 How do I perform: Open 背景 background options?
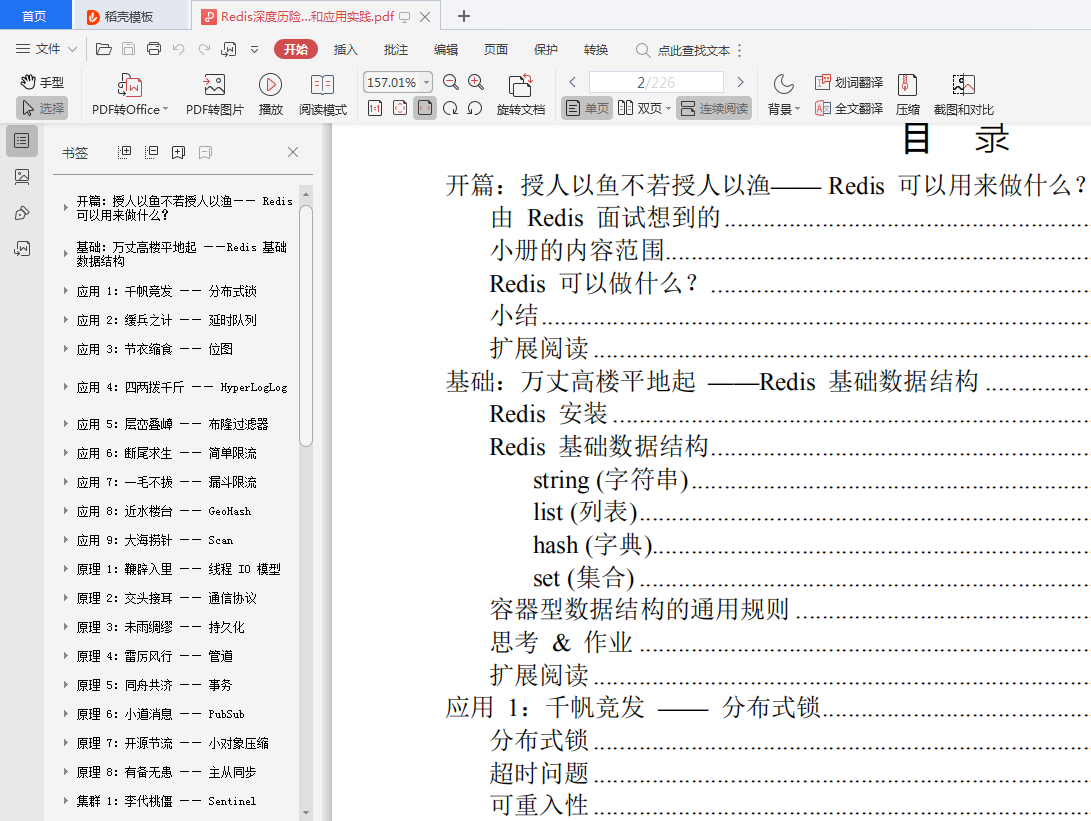coord(784,94)
